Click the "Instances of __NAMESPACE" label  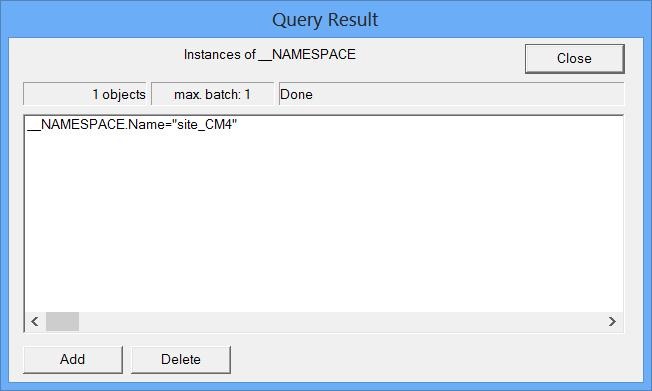[x=269, y=54]
